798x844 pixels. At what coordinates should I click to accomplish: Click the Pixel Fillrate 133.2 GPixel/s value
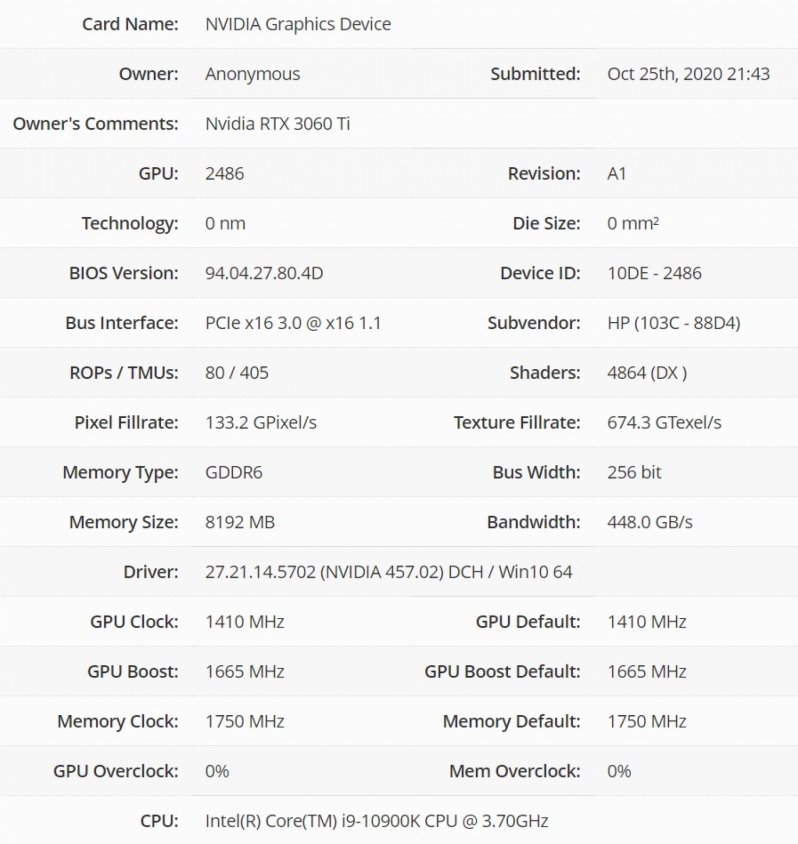point(261,422)
